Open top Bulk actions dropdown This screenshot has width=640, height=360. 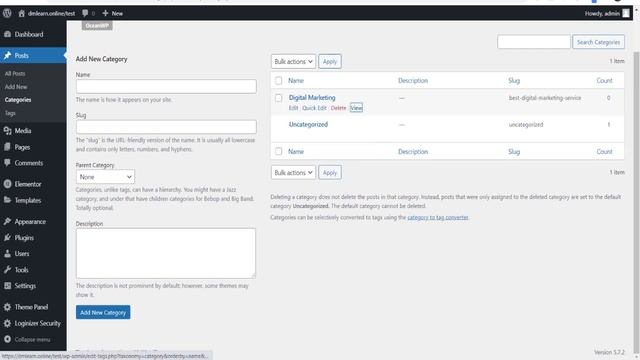tap(293, 62)
